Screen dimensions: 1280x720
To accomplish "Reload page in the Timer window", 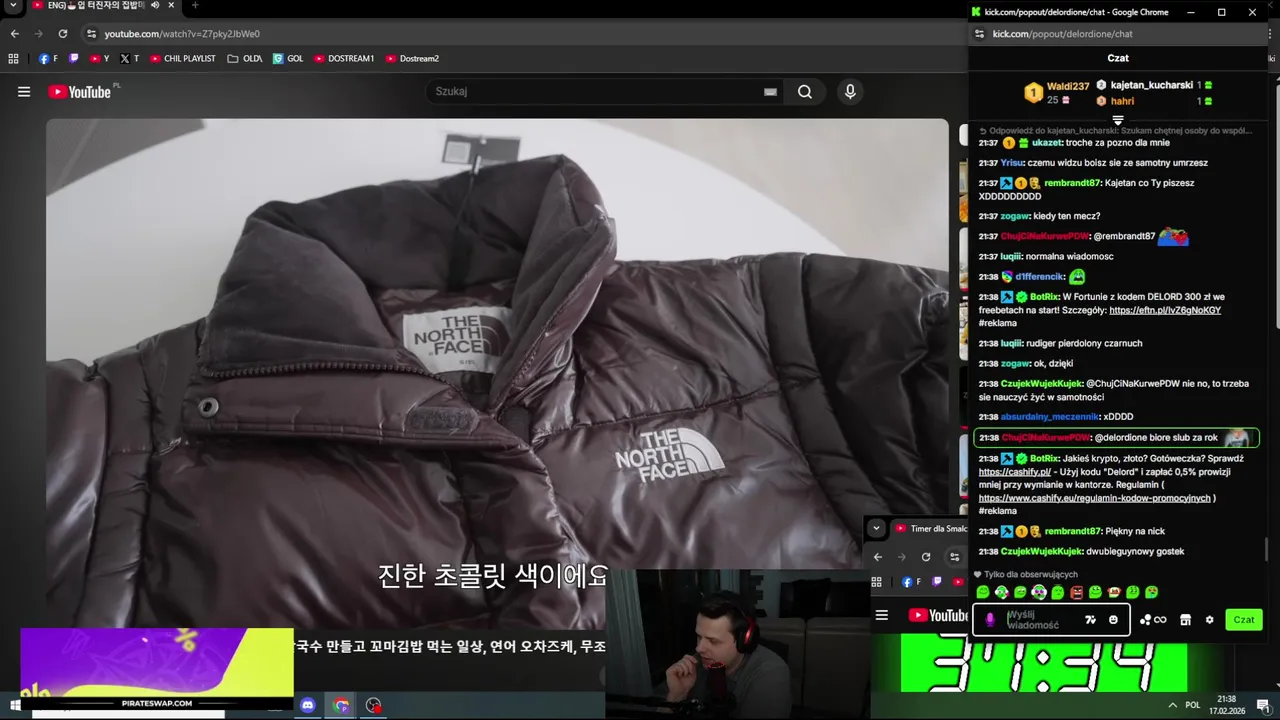I will [x=926, y=557].
